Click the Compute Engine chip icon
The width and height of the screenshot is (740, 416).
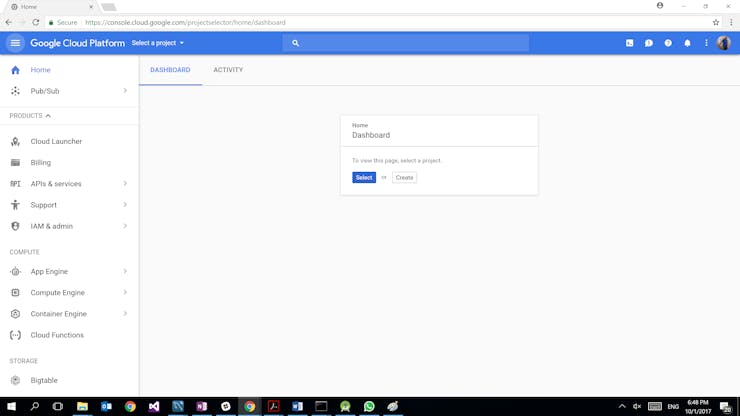click(15, 293)
